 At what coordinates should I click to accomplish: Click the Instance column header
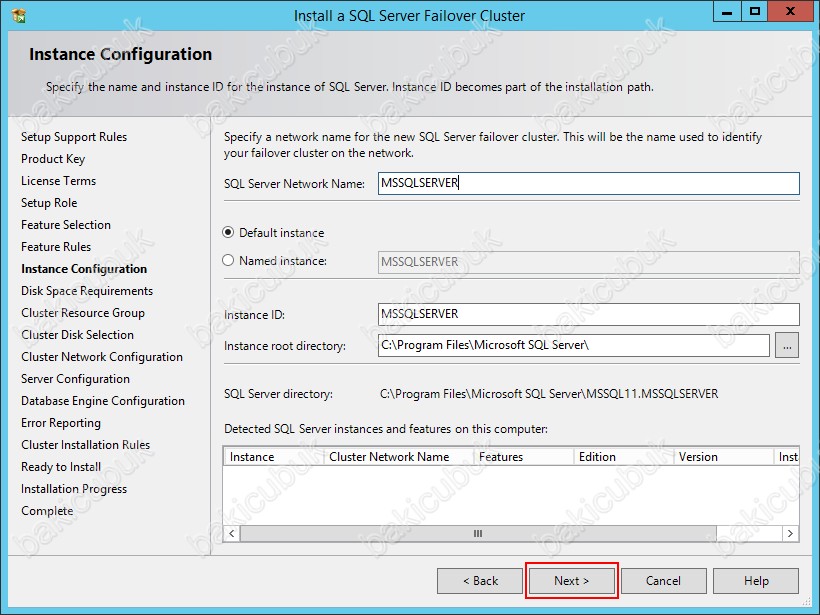tap(274, 457)
